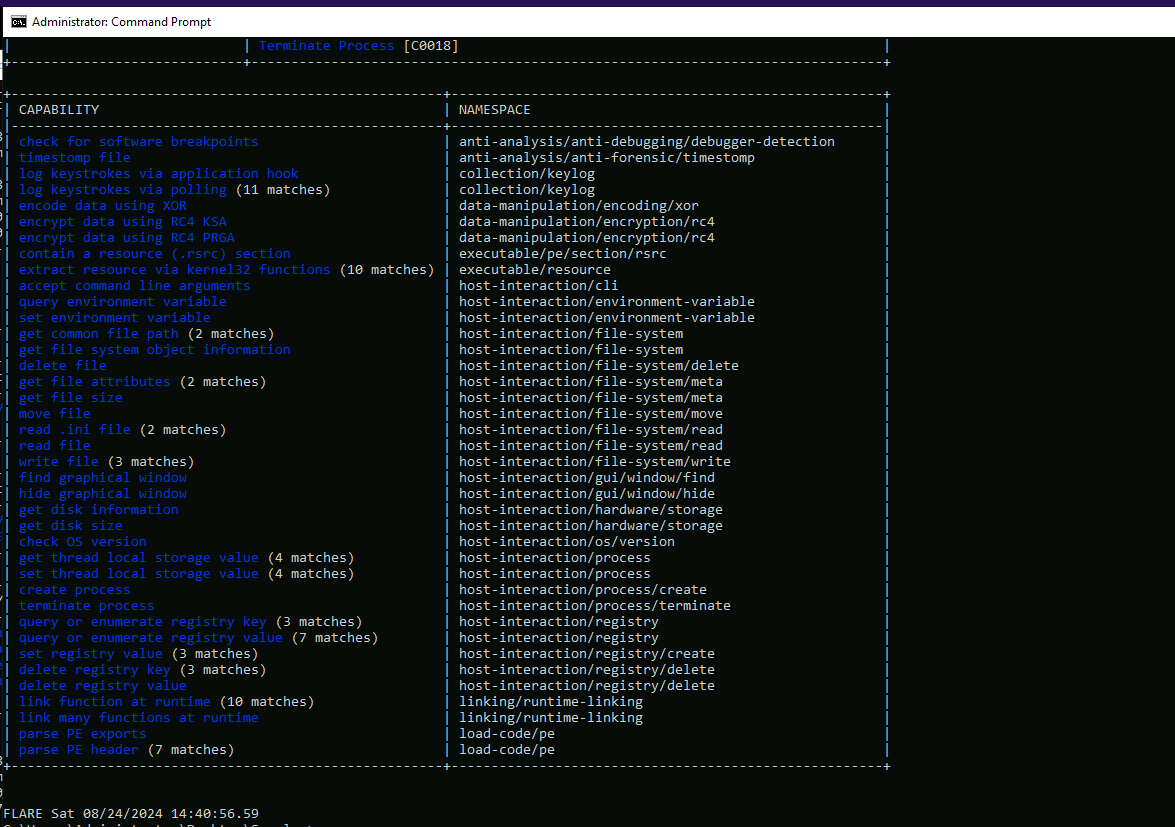
Task: Click the 'Administrator: Command Prompt' window title
Action: pos(121,22)
